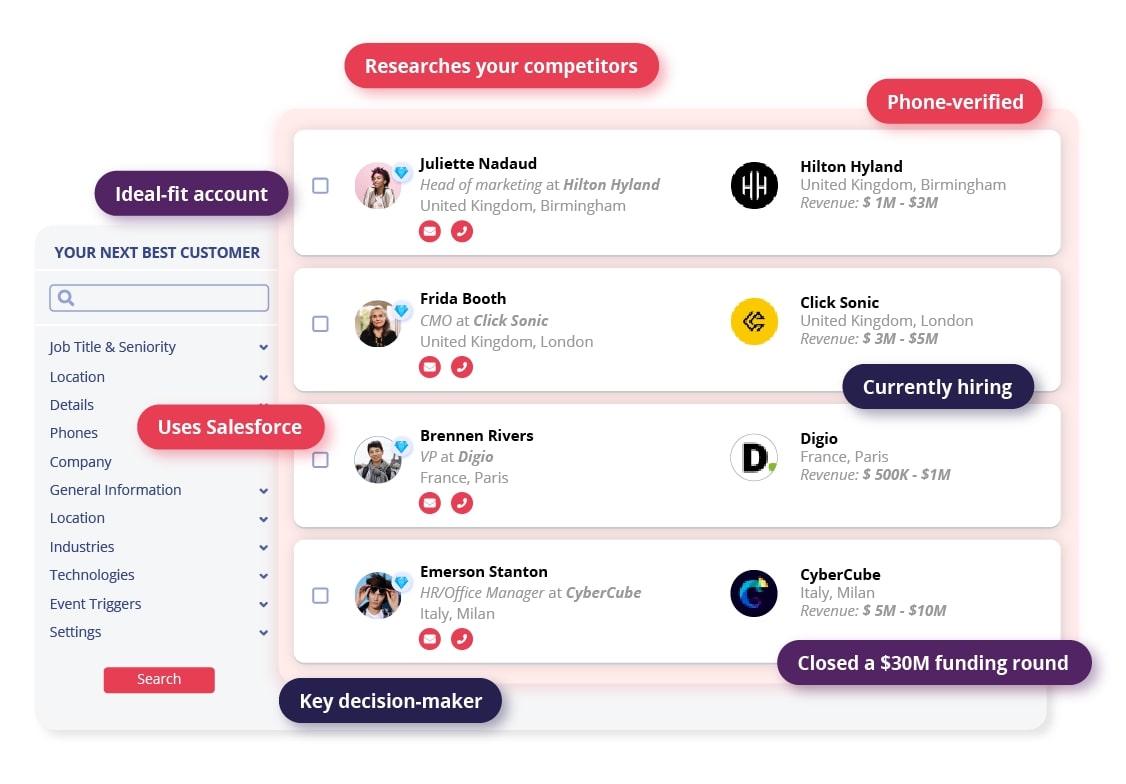Image resolution: width=1126 pixels, height=784 pixels.
Task: Click the phone icon under Juliette Nadaud
Action: tap(462, 231)
